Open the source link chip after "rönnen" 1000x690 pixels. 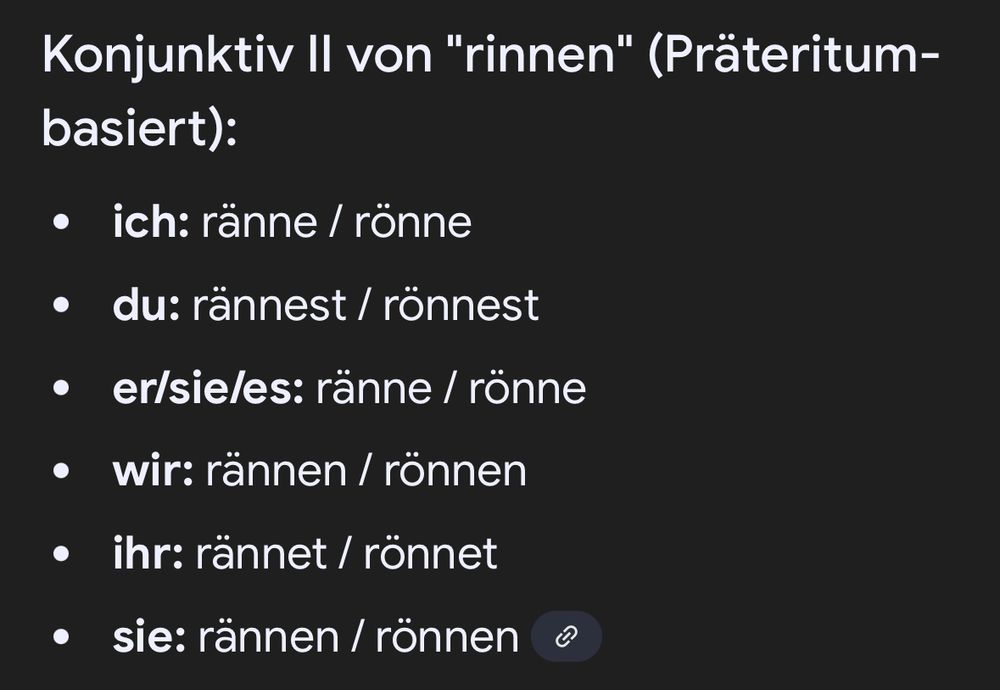tap(566, 636)
